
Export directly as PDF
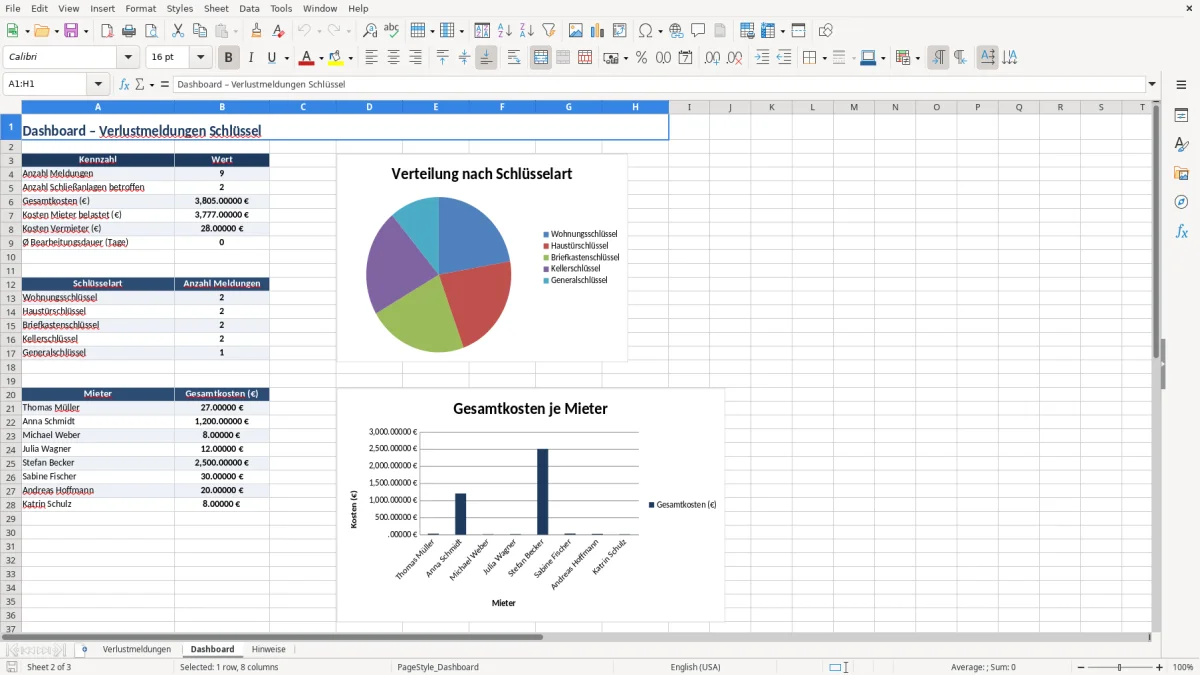click(x=107, y=31)
